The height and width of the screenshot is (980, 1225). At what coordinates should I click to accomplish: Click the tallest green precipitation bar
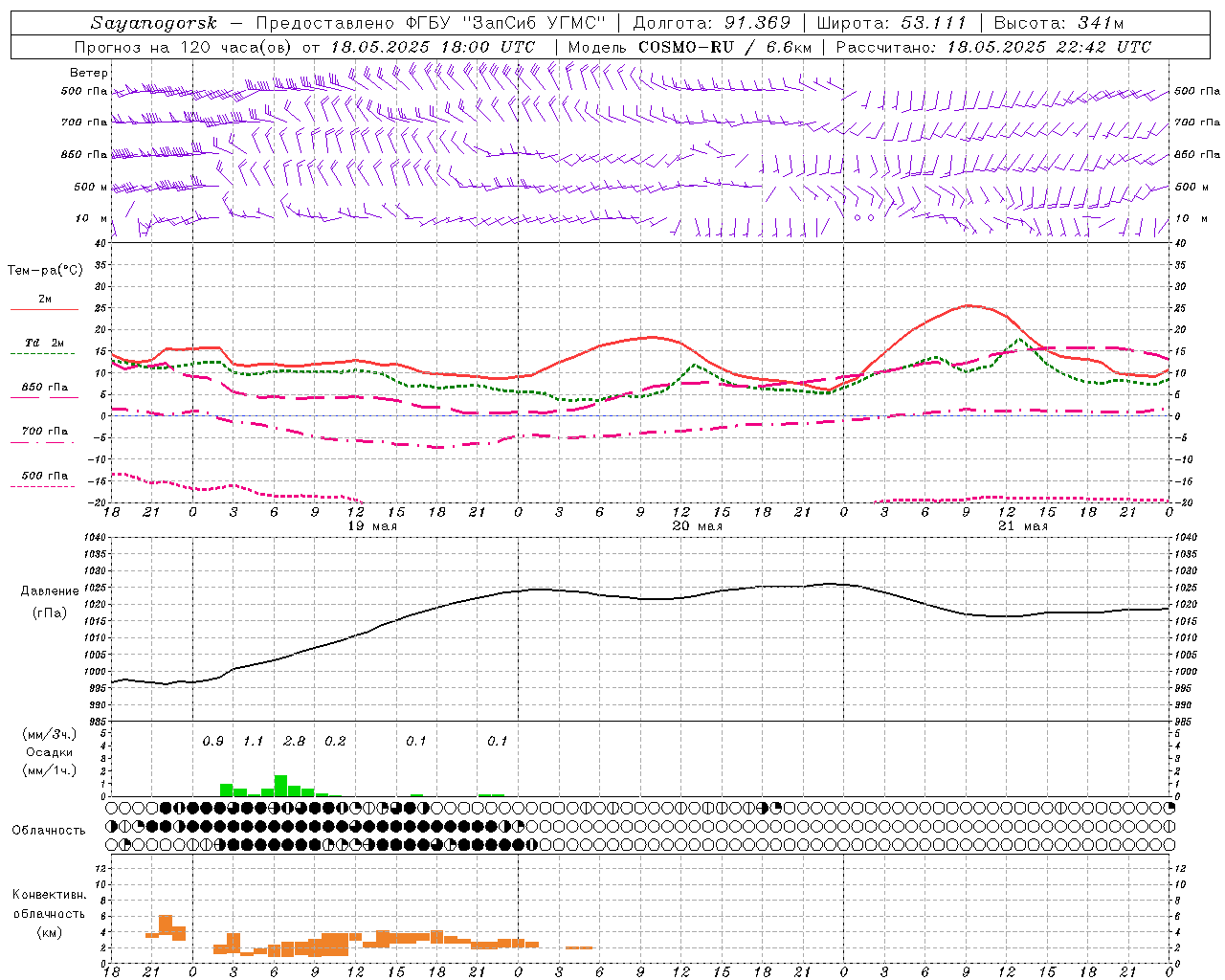point(280,785)
